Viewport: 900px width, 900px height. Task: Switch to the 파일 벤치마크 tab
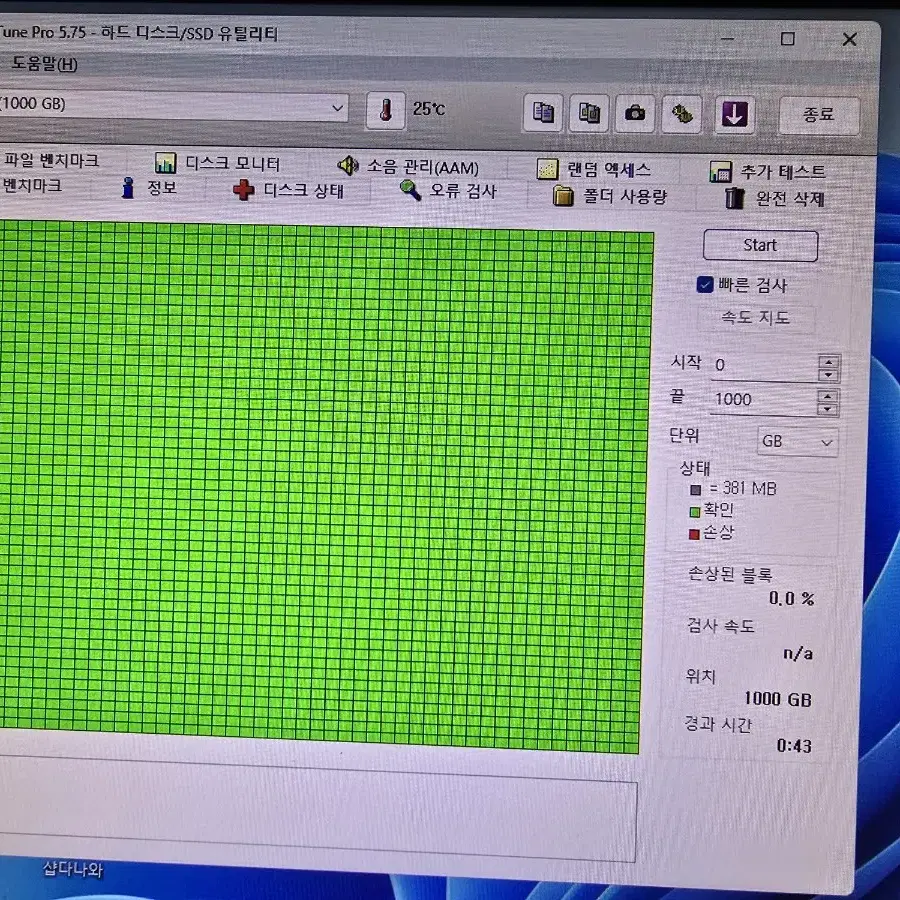click(51, 160)
